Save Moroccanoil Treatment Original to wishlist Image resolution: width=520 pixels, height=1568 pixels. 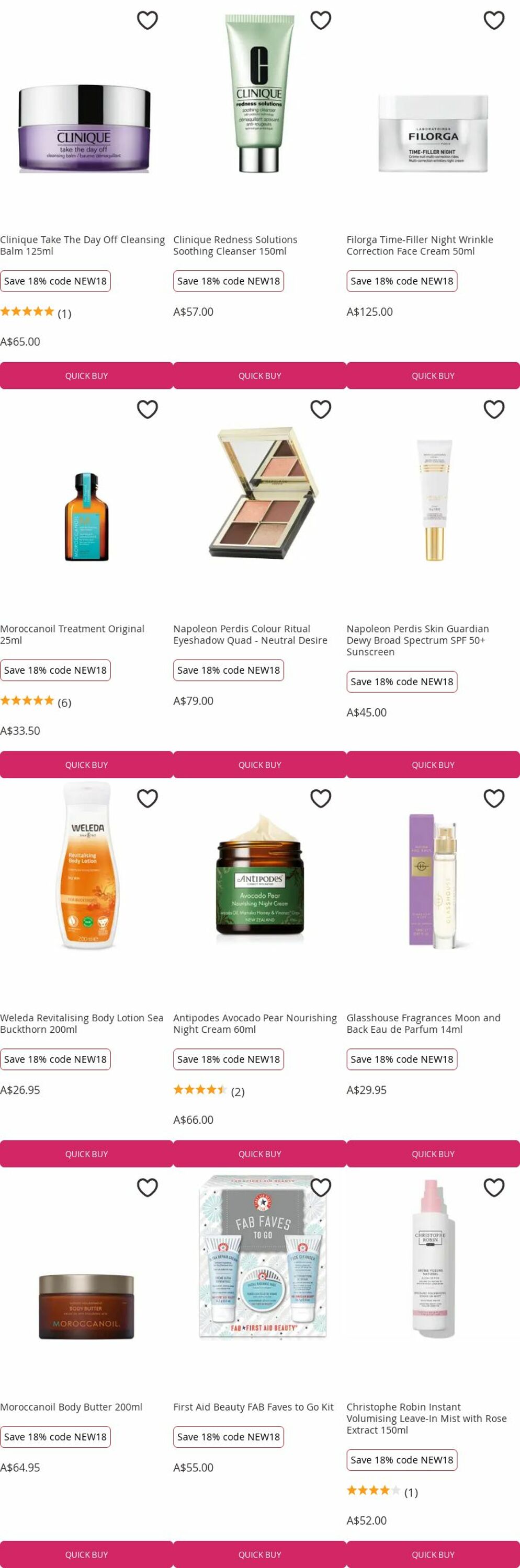(x=148, y=409)
